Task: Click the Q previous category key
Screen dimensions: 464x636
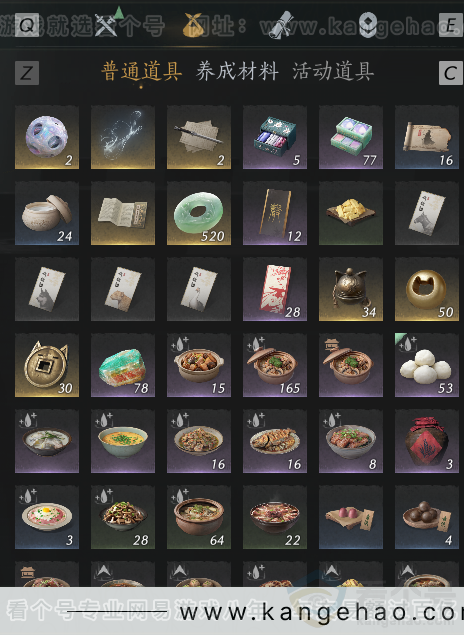Action: 27,25
